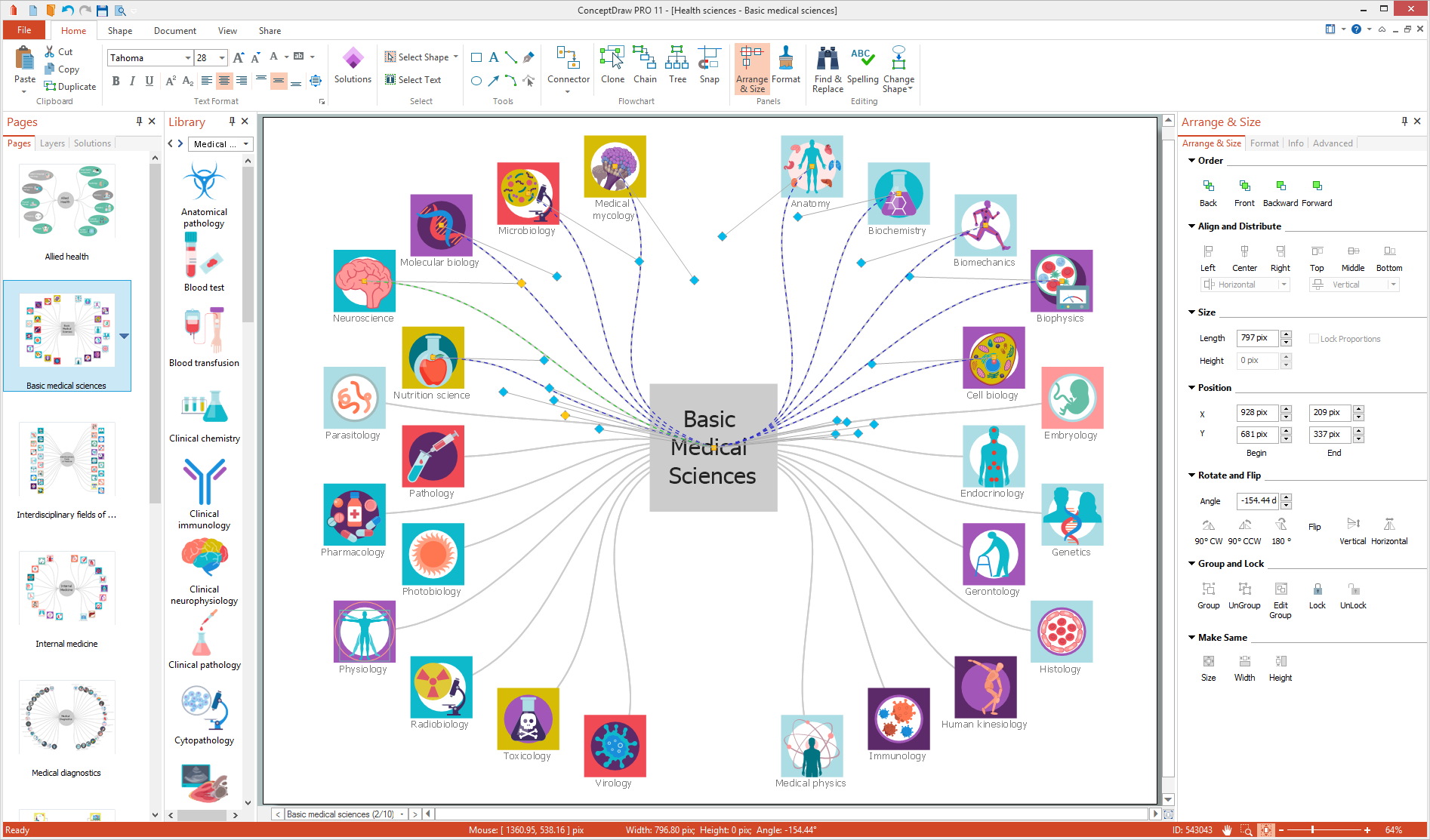Screen dimensions: 1430x840
Task: Open the File menu
Action: [x=24, y=30]
